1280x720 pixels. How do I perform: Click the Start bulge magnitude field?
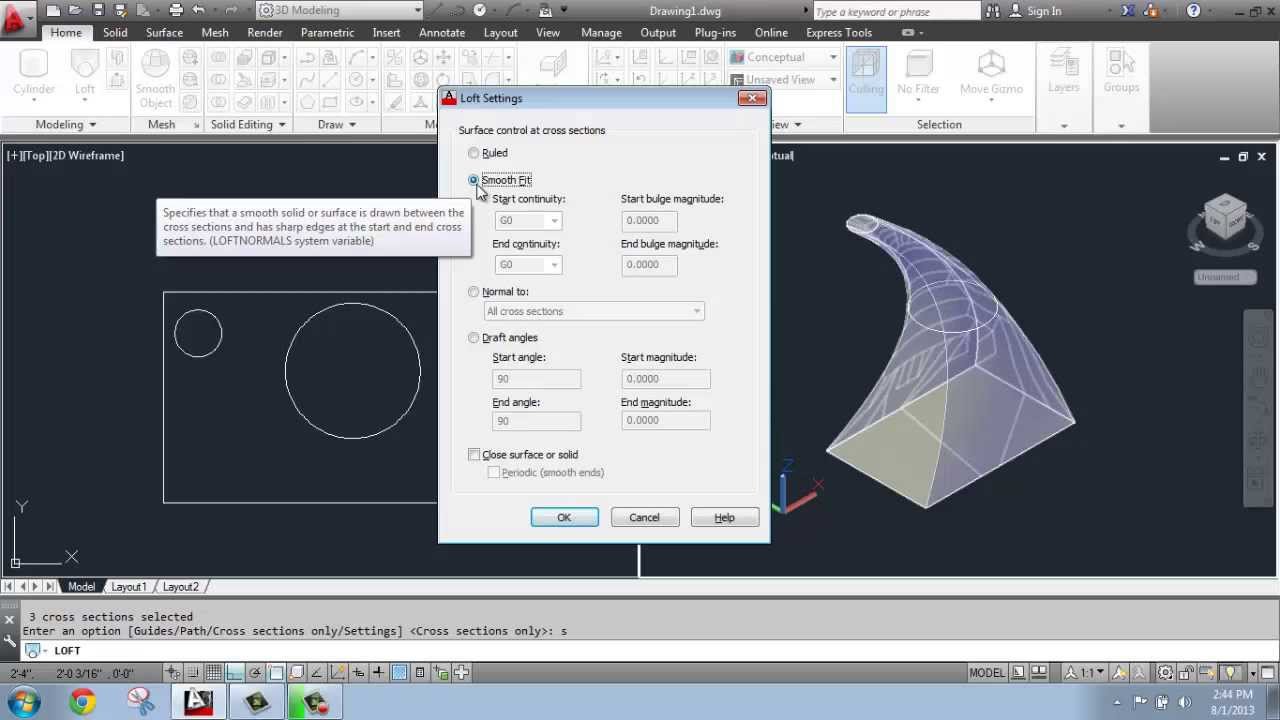pos(649,220)
